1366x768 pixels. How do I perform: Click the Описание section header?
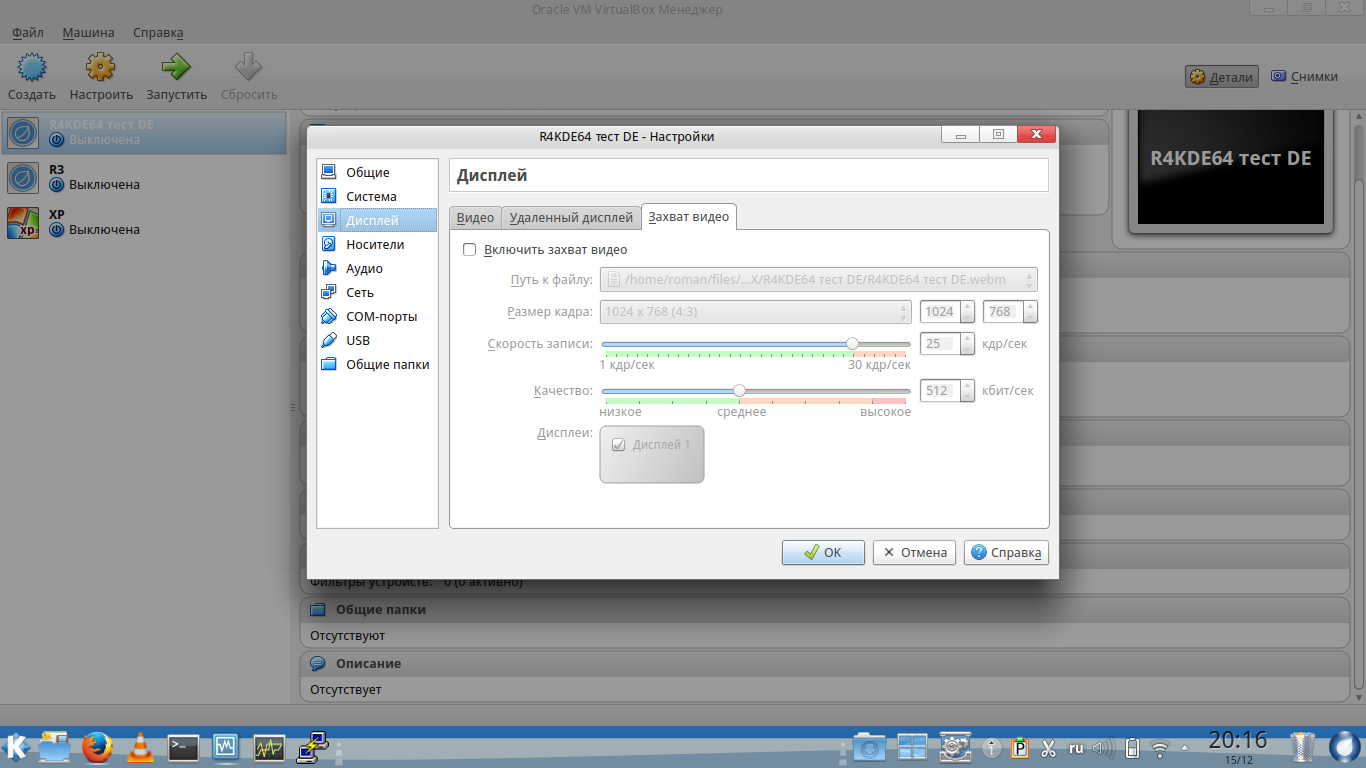point(825,663)
